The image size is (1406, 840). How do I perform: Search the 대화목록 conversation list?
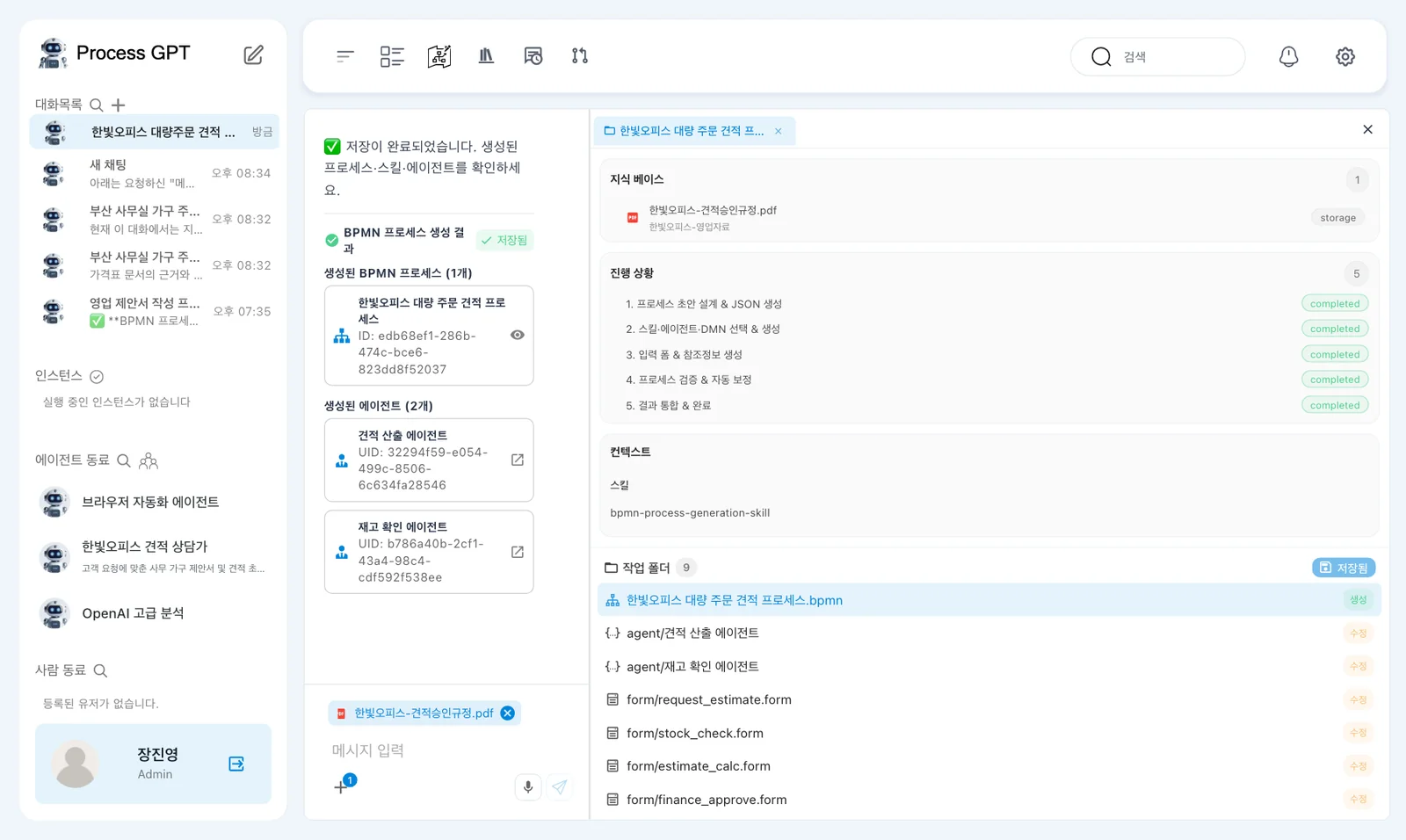[x=97, y=105]
